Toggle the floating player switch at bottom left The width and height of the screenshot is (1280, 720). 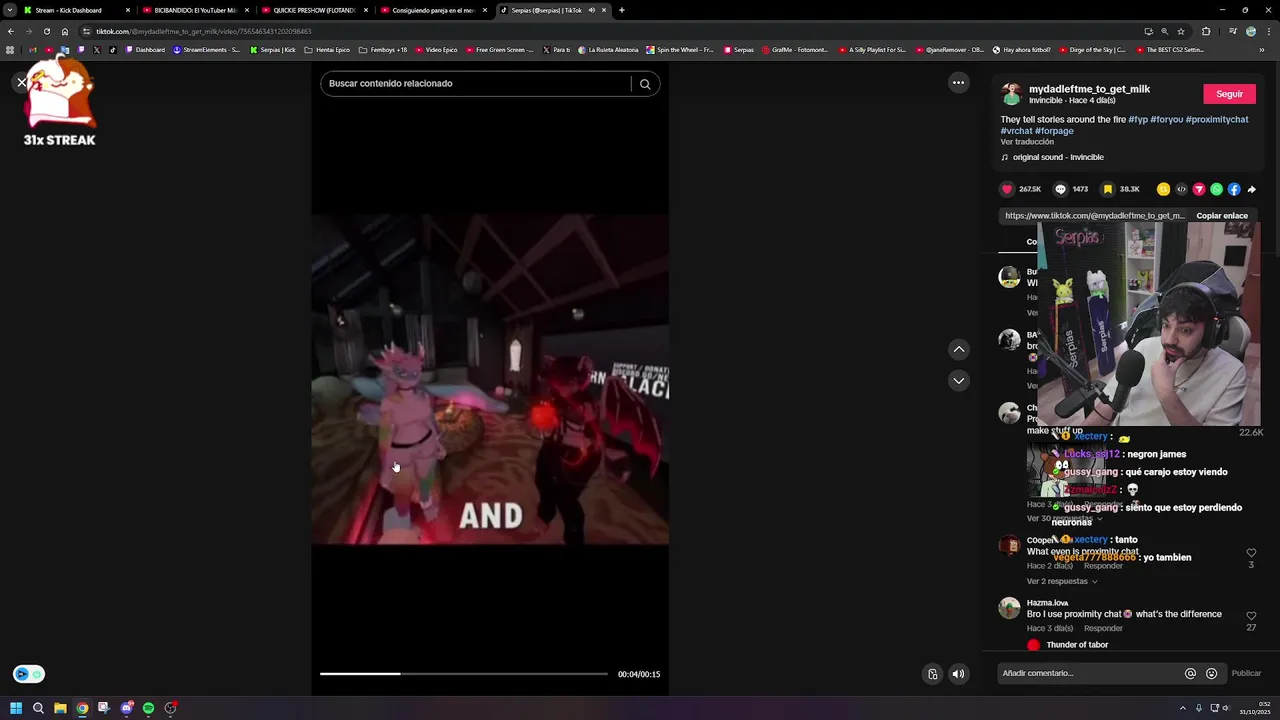pyautogui.click(x=29, y=674)
